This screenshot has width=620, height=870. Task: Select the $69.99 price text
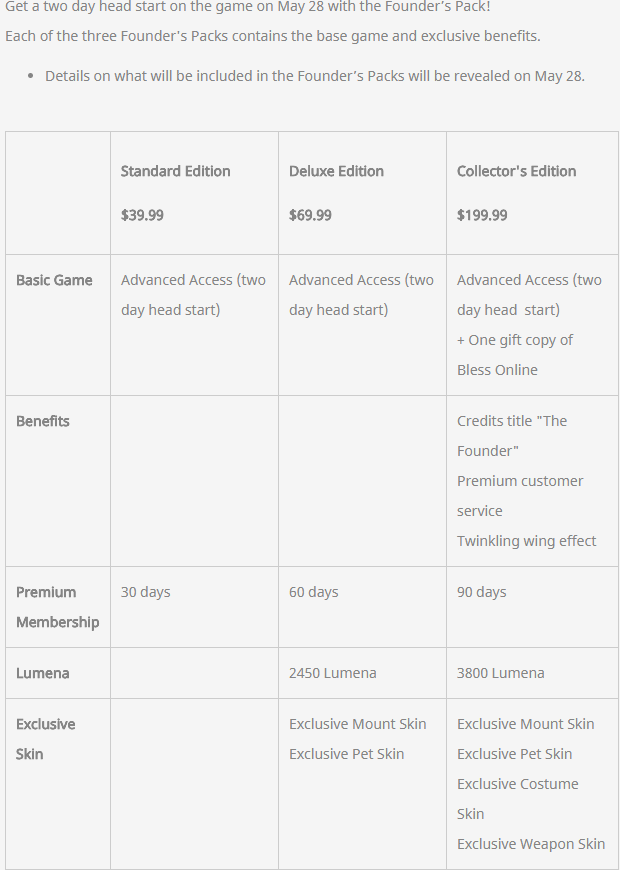pos(310,215)
